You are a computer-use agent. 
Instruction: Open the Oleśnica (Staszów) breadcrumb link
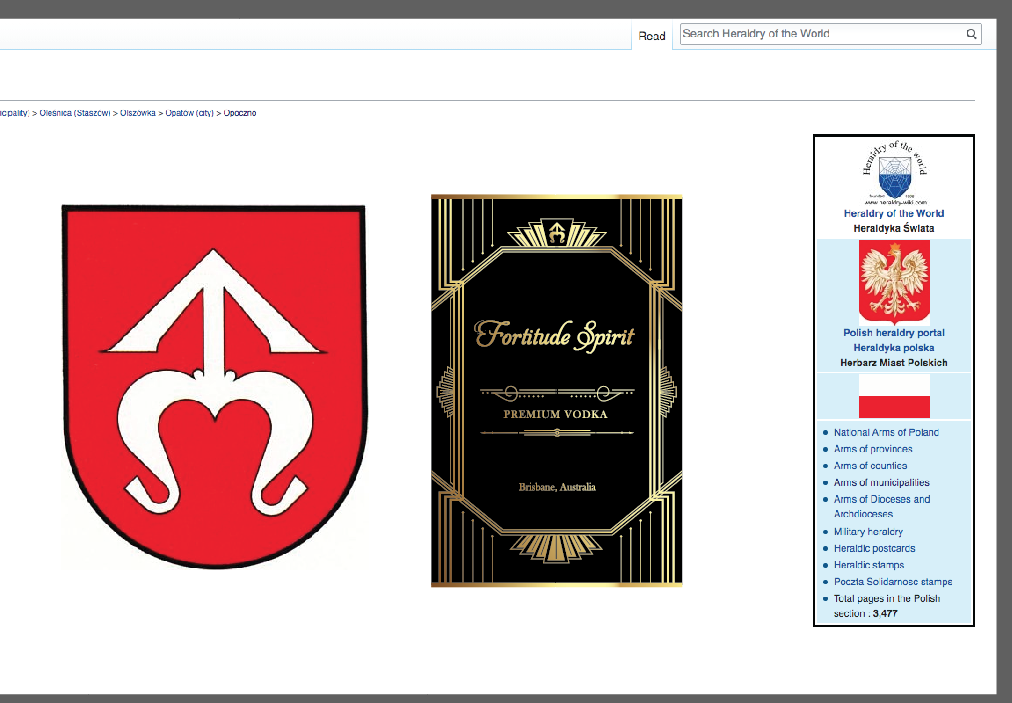coord(75,113)
